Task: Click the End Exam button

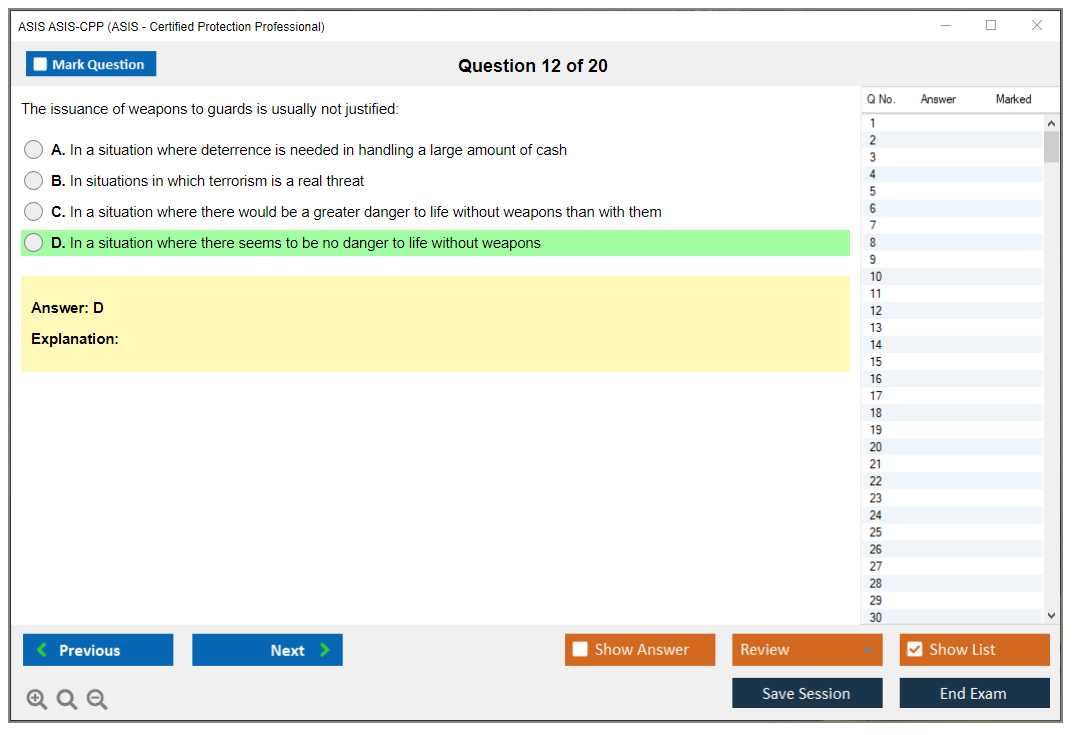Action: [x=974, y=693]
